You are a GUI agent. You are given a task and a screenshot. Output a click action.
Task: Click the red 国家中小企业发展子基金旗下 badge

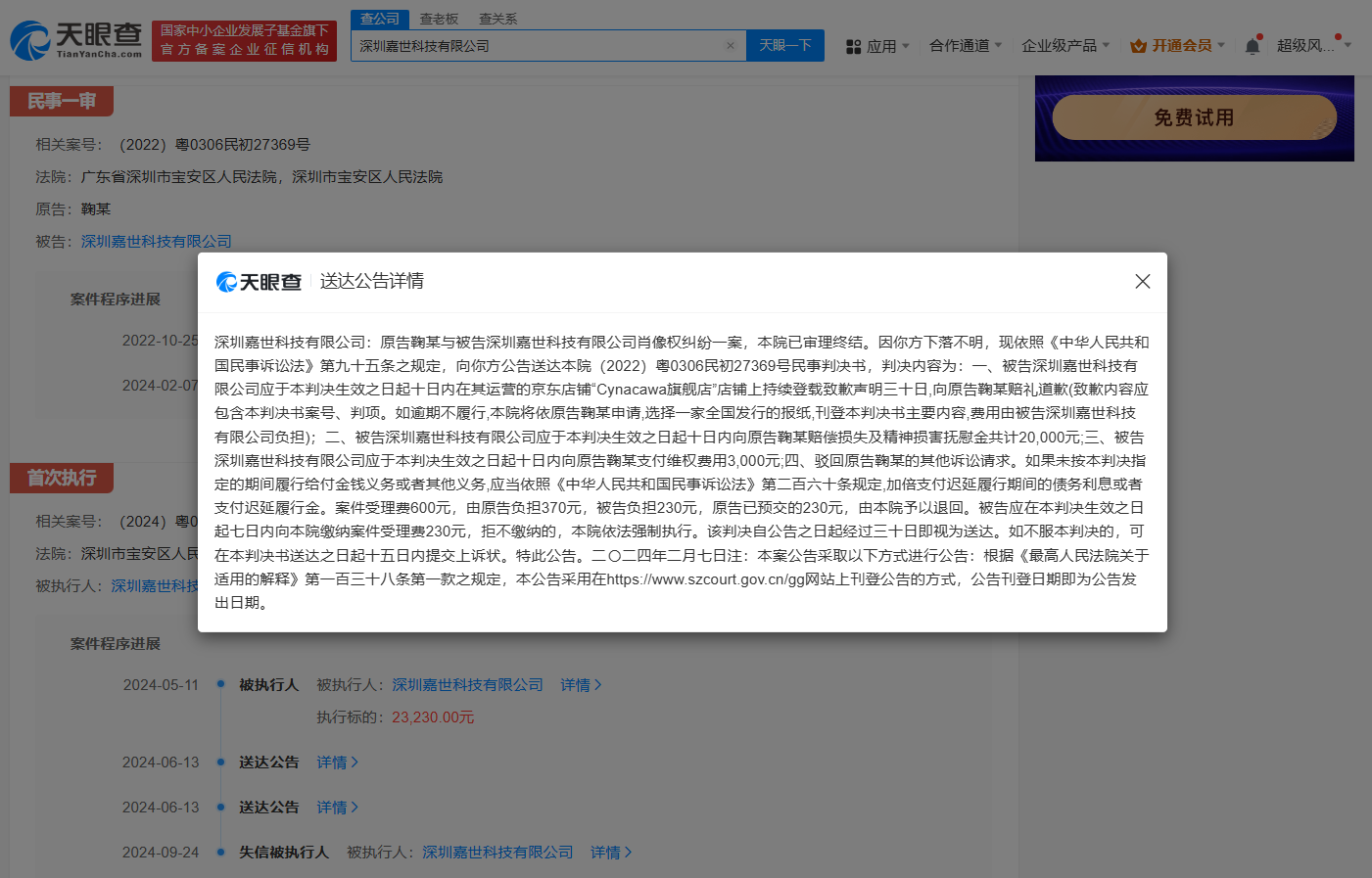coord(244,40)
